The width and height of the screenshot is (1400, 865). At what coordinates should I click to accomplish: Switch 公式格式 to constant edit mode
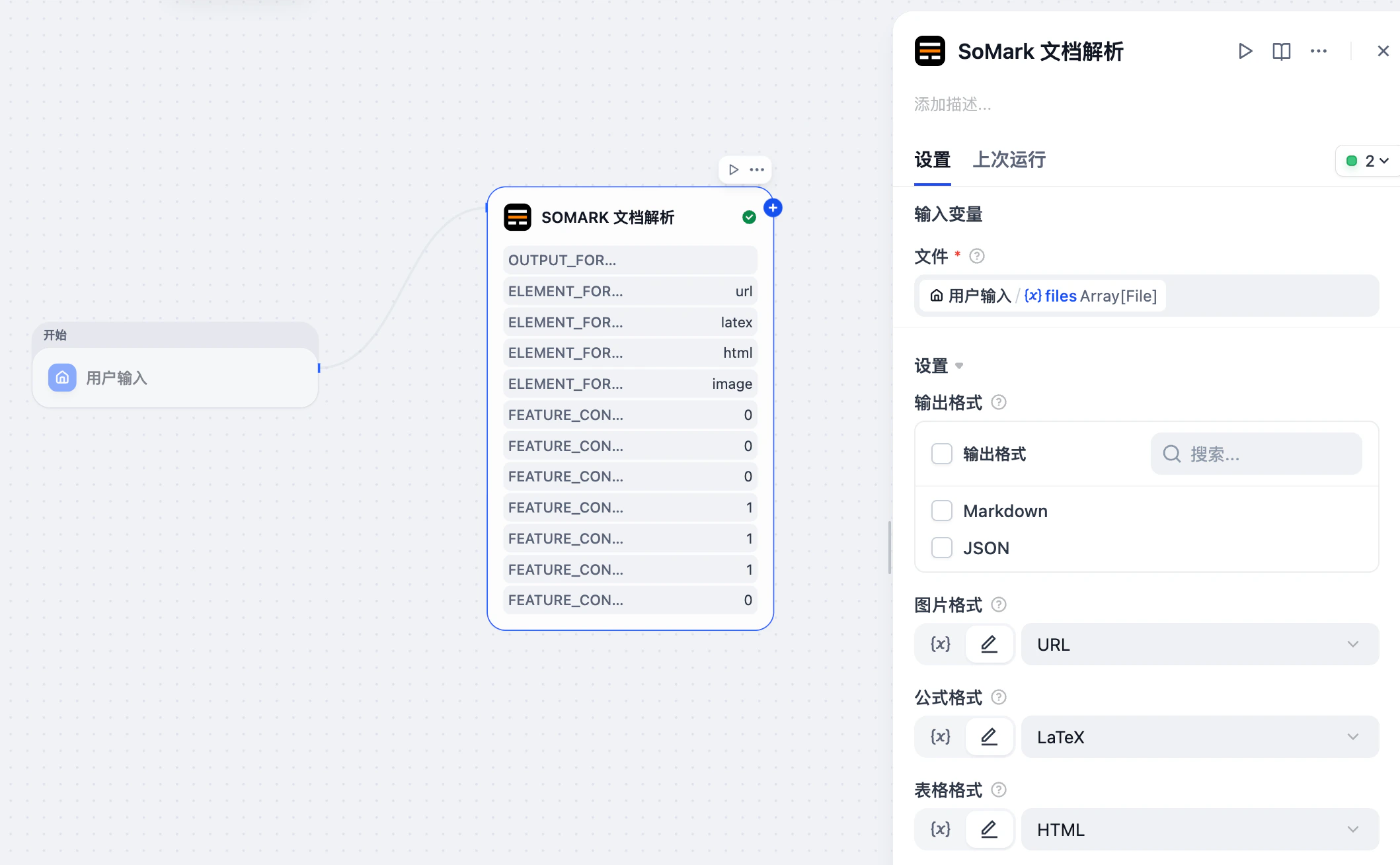click(x=989, y=737)
